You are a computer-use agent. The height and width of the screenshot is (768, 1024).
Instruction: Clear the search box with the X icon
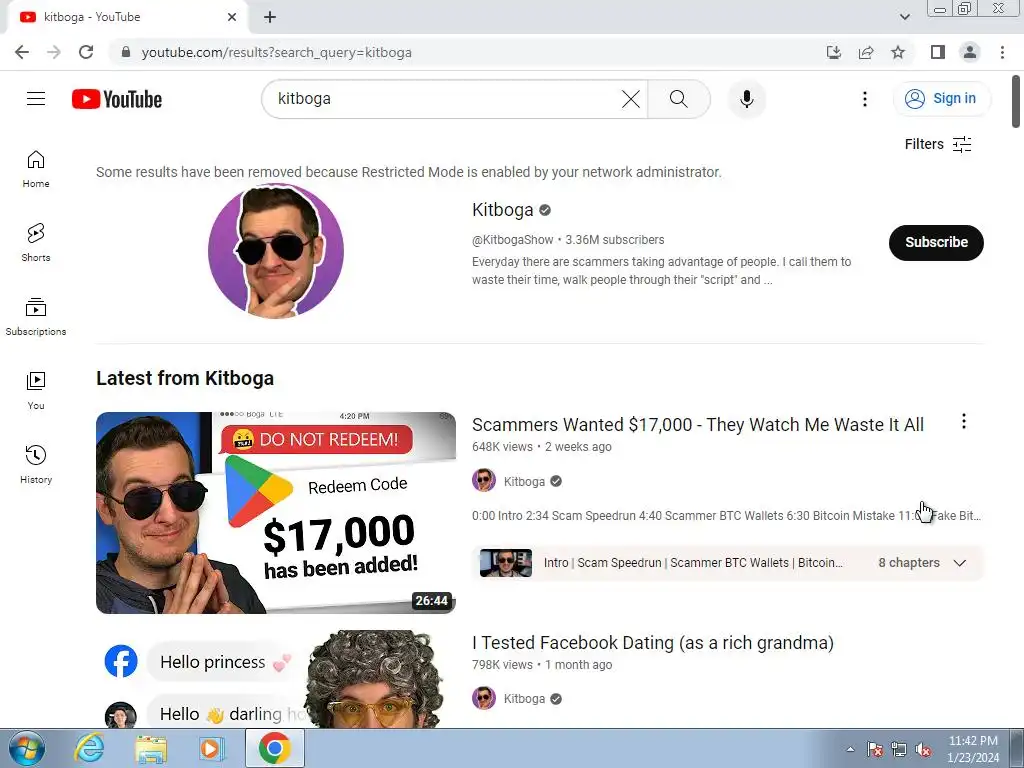point(631,99)
